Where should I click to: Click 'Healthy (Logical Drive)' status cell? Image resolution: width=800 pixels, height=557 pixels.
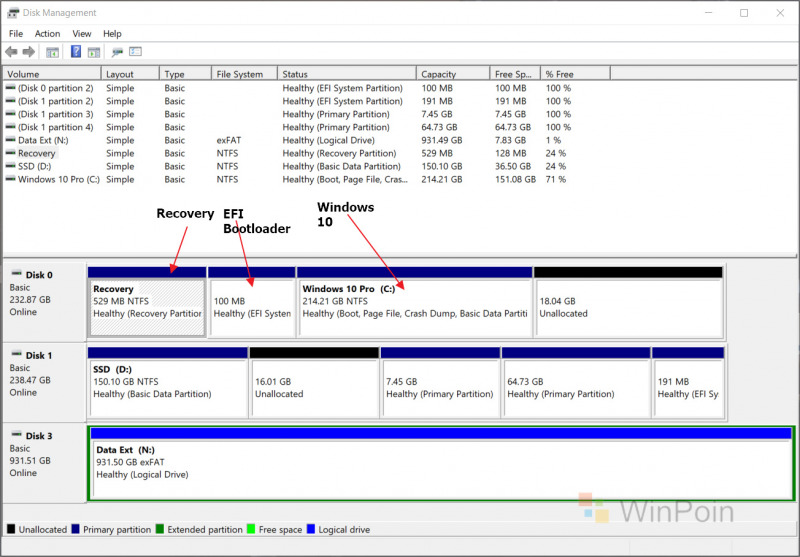(329, 140)
